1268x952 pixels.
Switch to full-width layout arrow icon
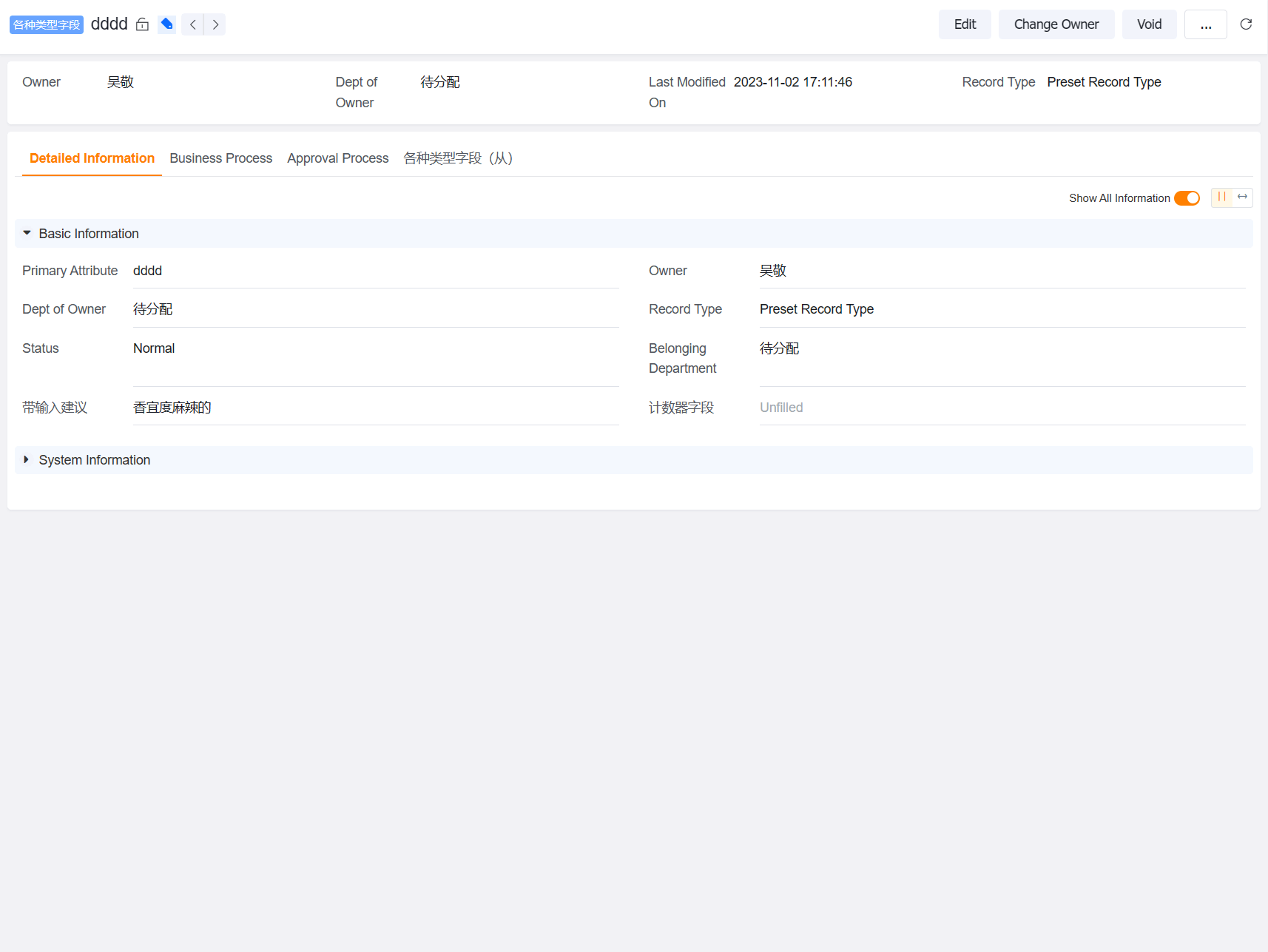click(1242, 197)
